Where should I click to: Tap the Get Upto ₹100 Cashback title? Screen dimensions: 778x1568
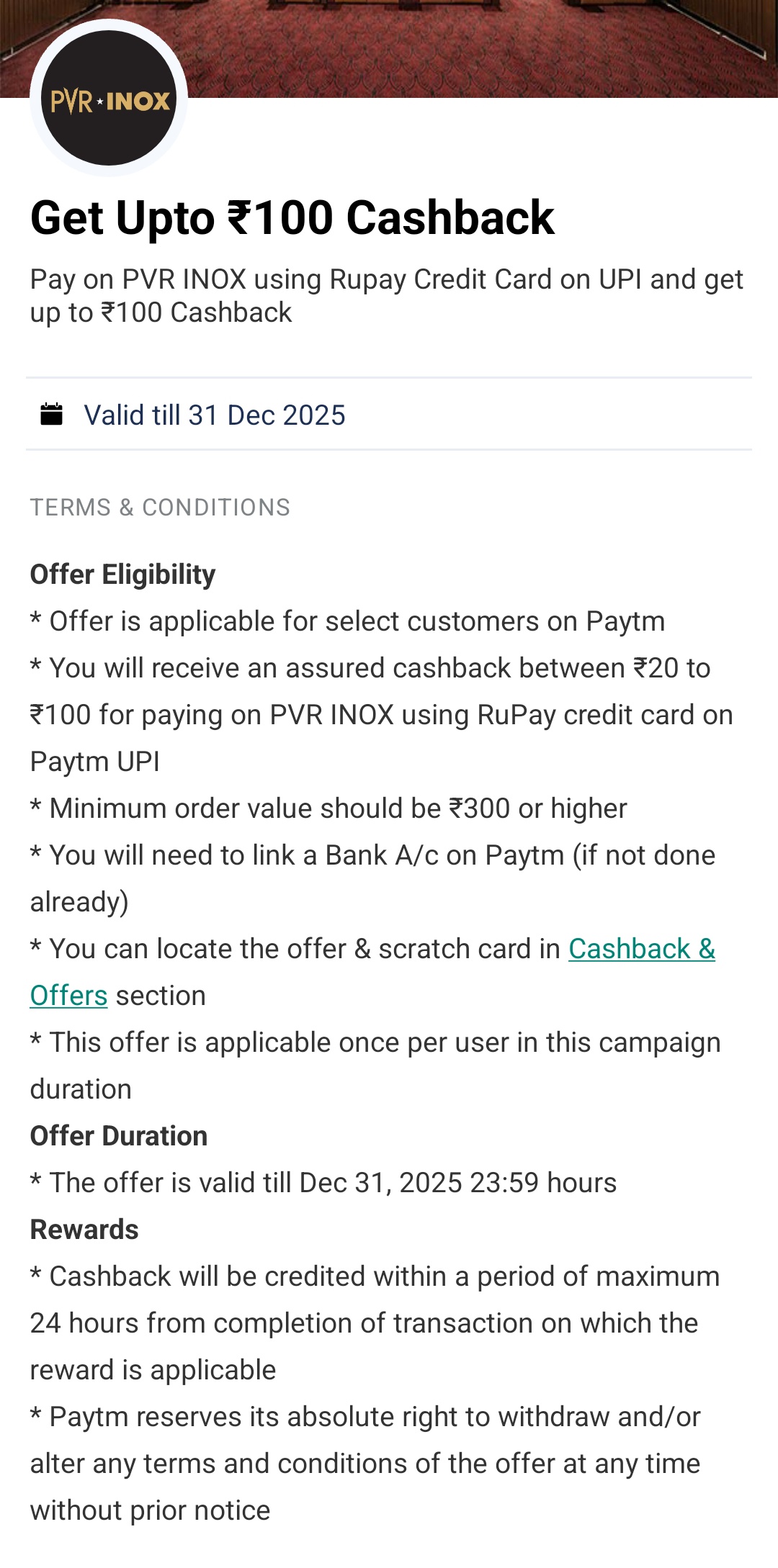click(292, 217)
